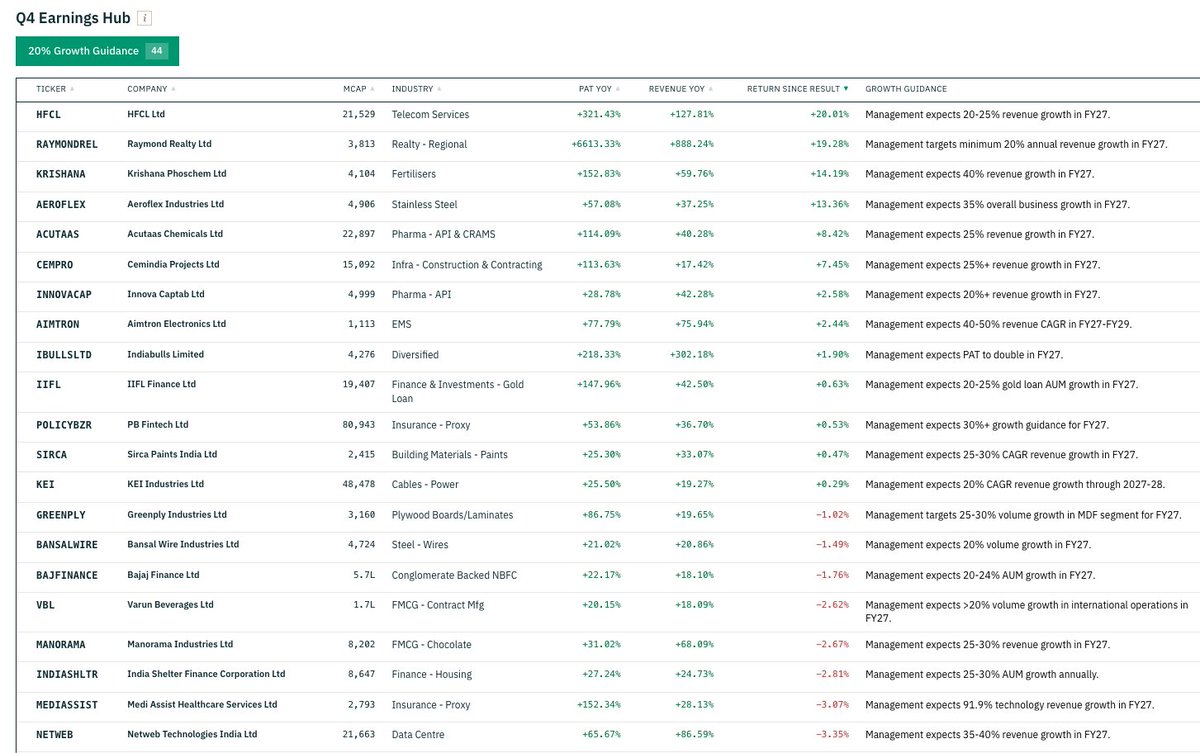This screenshot has height=753, width=1200.
Task: Click industry cell Stainless Steel
Action: click(x=424, y=205)
